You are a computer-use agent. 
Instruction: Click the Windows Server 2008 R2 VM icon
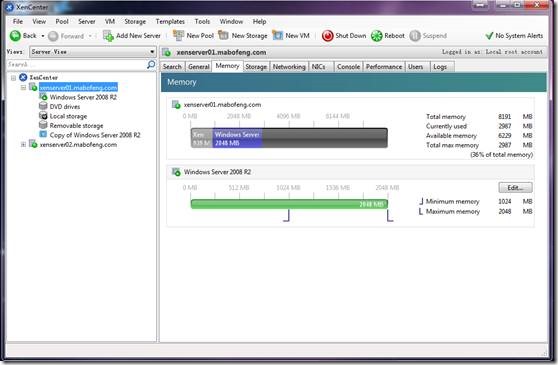pos(43,97)
